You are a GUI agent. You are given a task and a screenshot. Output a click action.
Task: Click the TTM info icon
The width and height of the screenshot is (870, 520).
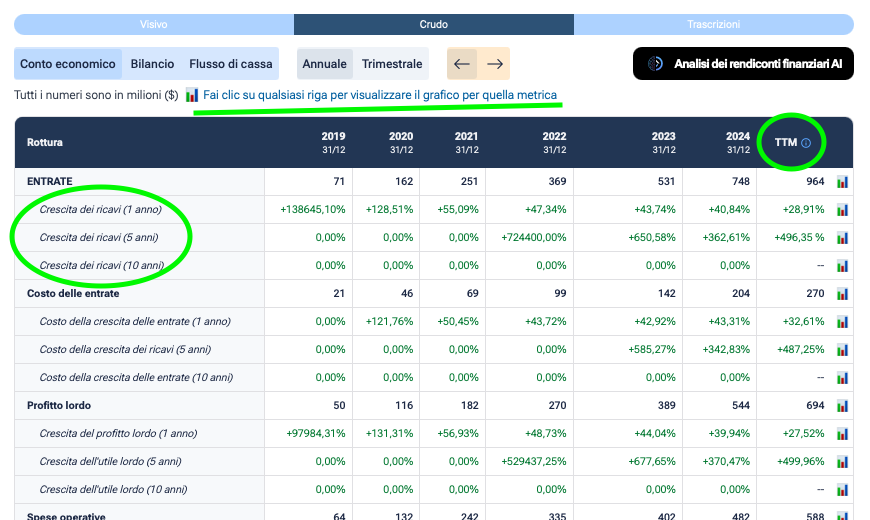tap(806, 143)
